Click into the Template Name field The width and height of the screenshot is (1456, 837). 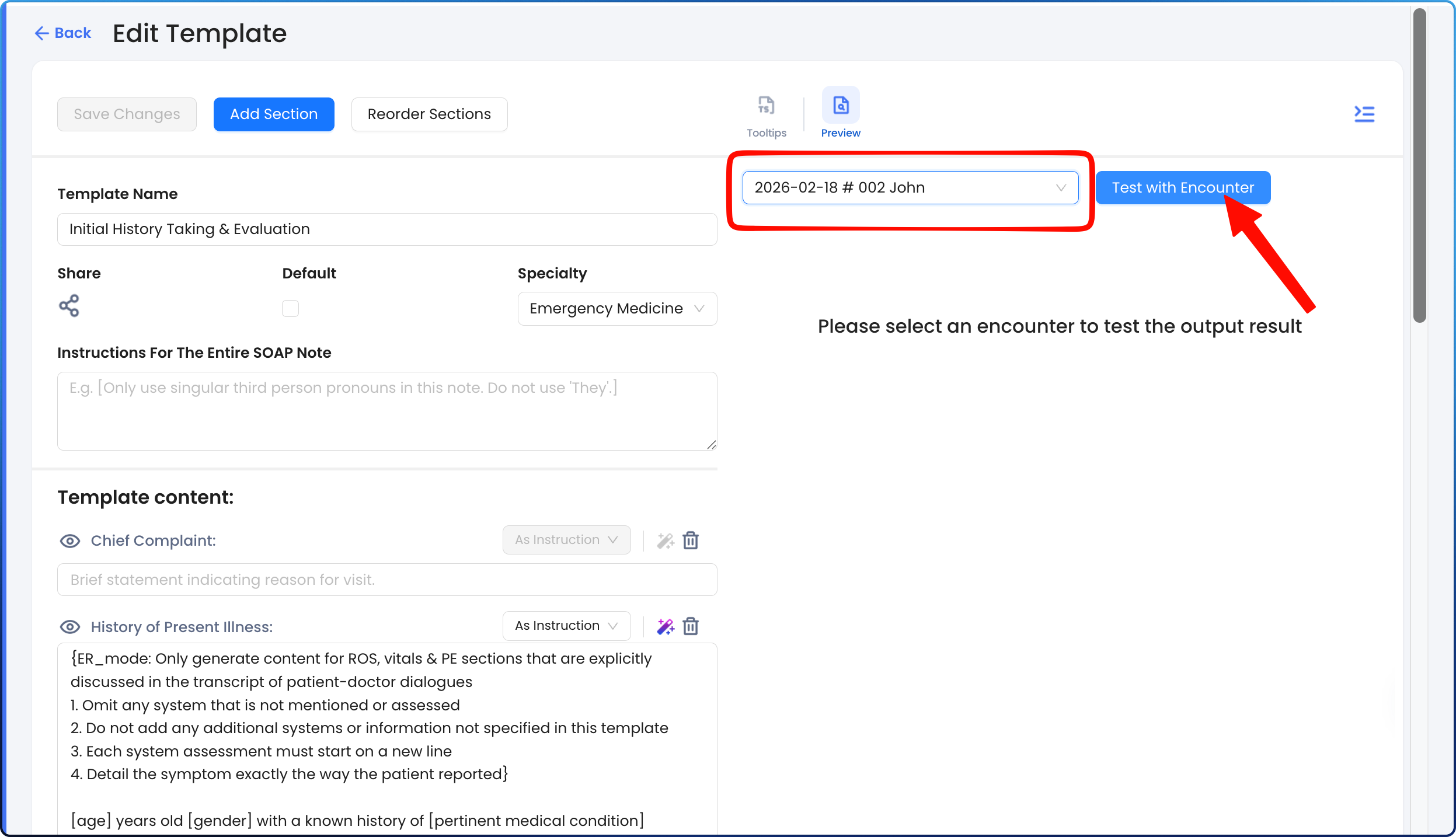coord(387,229)
